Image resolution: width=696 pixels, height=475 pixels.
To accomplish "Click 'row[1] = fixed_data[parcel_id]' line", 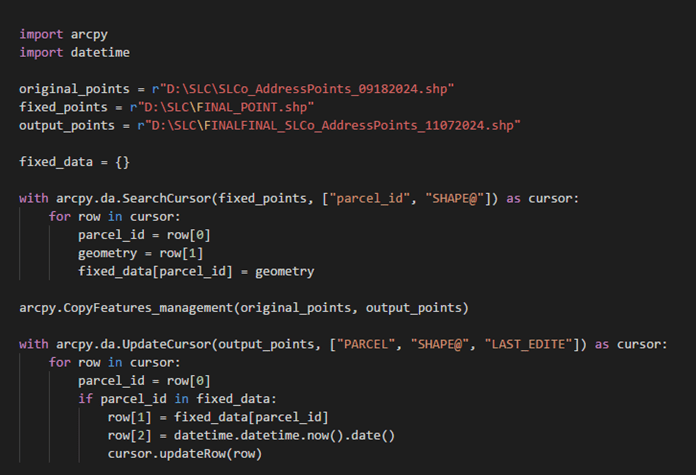I will tap(218, 417).
